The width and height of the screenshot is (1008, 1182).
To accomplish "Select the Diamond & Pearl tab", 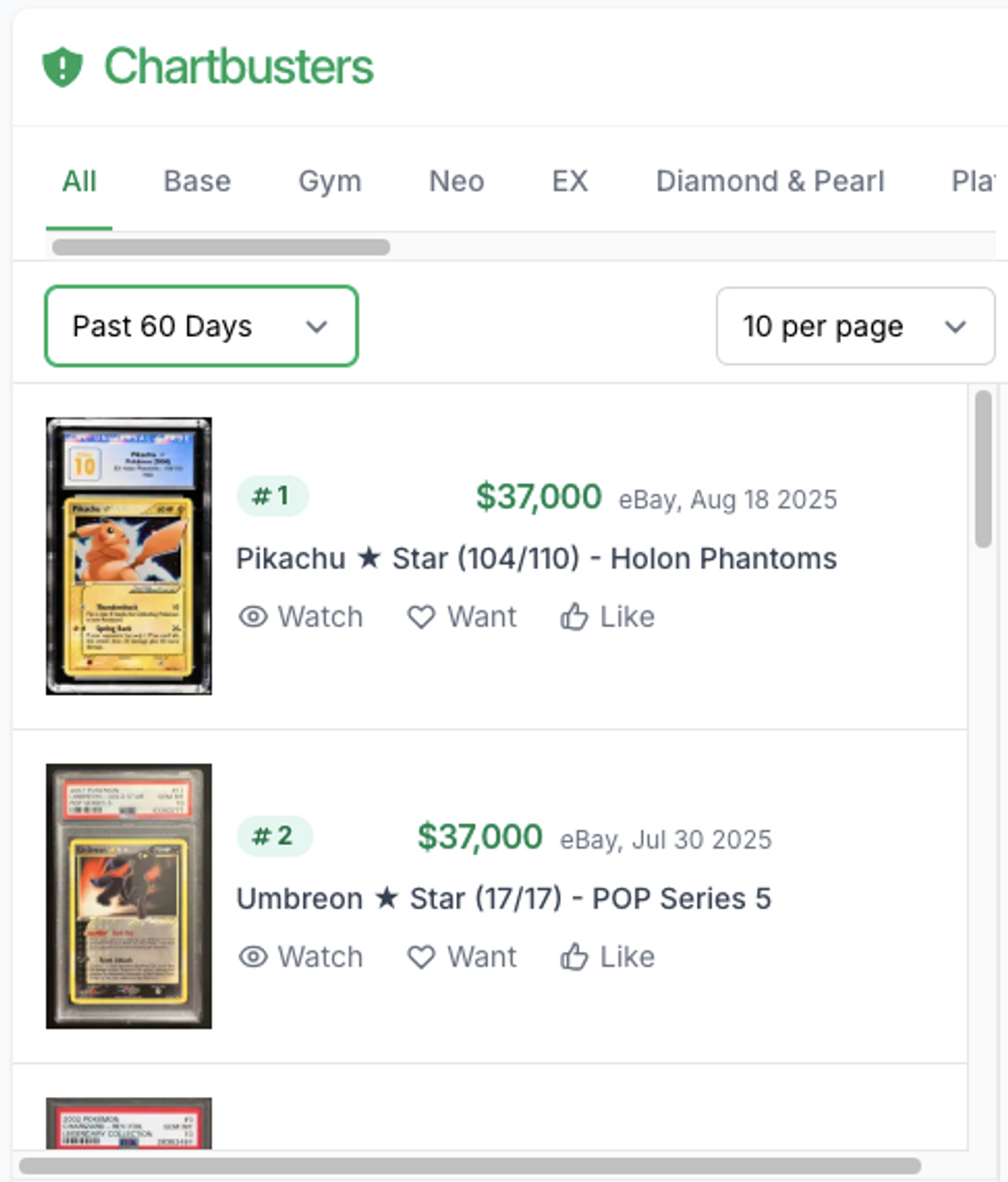I will click(769, 181).
